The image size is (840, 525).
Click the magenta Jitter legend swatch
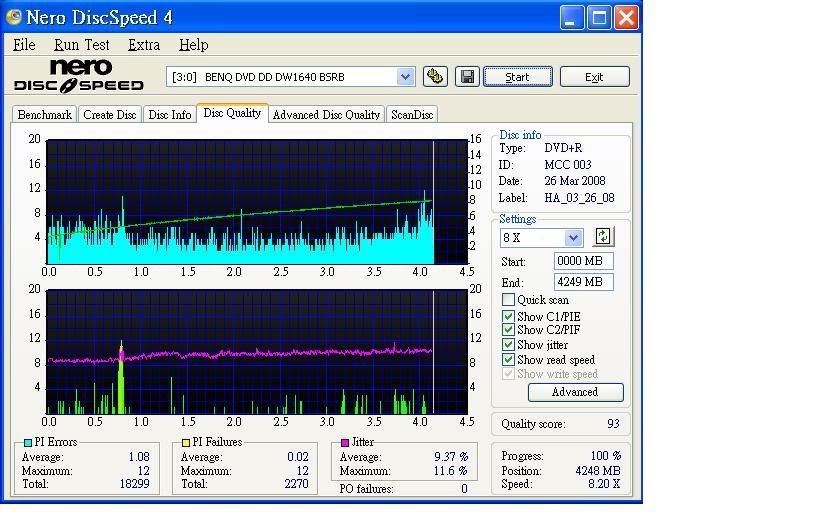pos(345,443)
